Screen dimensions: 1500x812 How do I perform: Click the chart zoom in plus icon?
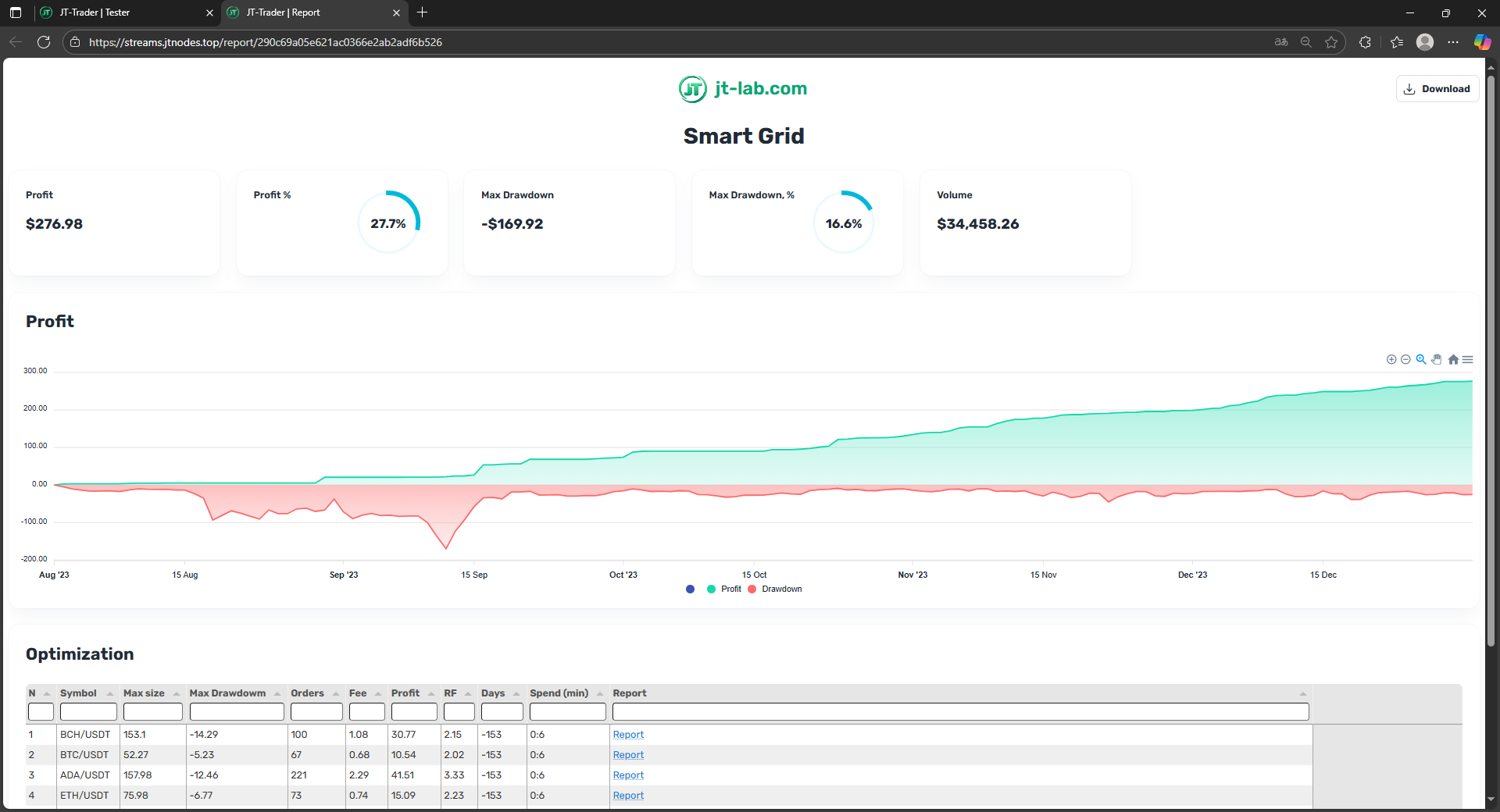click(x=1391, y=359)
